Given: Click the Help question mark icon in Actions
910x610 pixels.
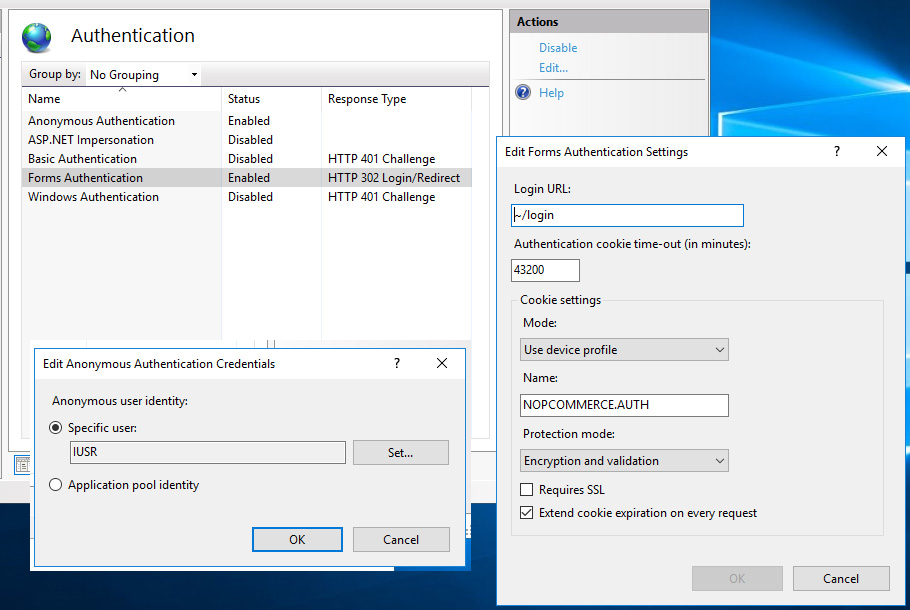Looking at the screenshot, I should 523,93.
